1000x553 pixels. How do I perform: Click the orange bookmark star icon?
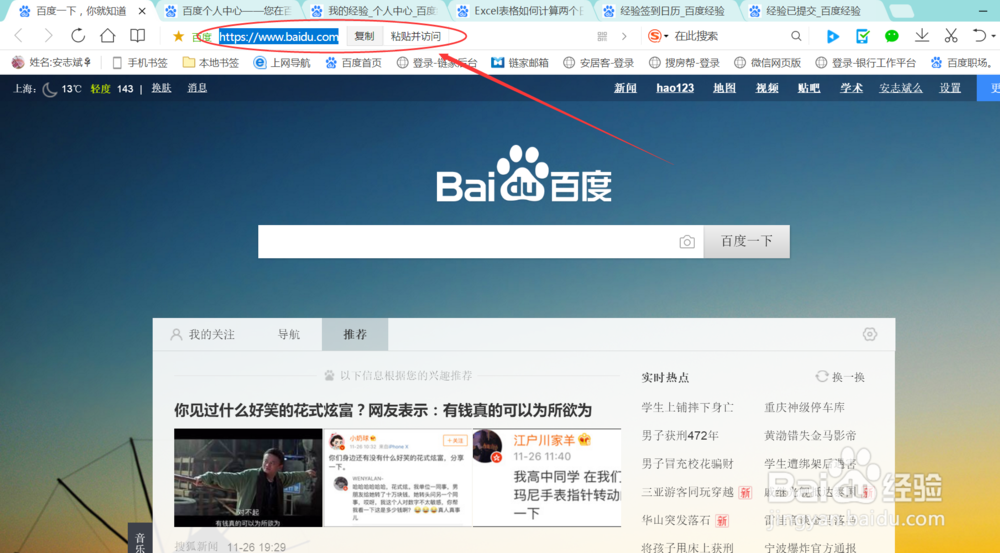pyautogui.click(x=179, y=36)
